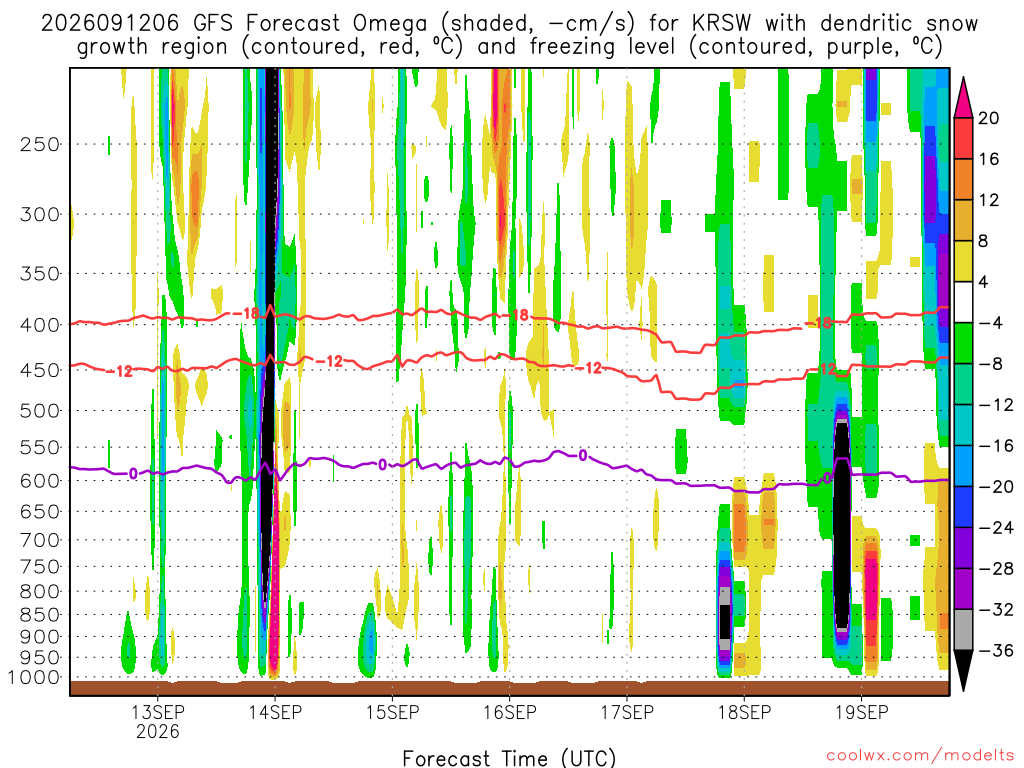Select the red color swatch above 16
The width and height of the screenshot is (1024, 768).
[x=963, y=138]
